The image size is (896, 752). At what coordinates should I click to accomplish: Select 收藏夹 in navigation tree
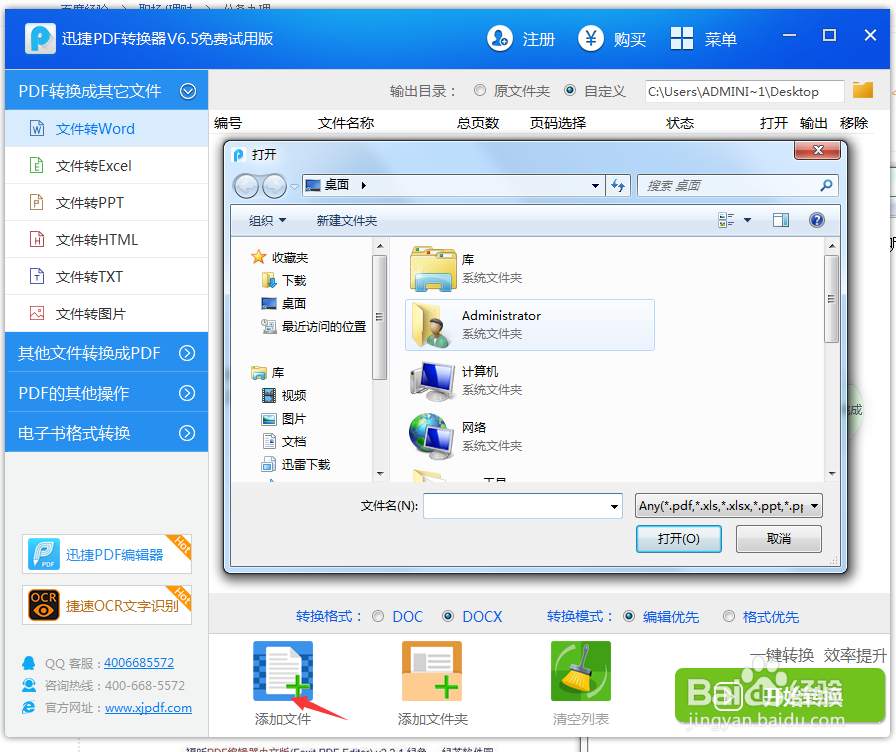(x=280, y=257)
